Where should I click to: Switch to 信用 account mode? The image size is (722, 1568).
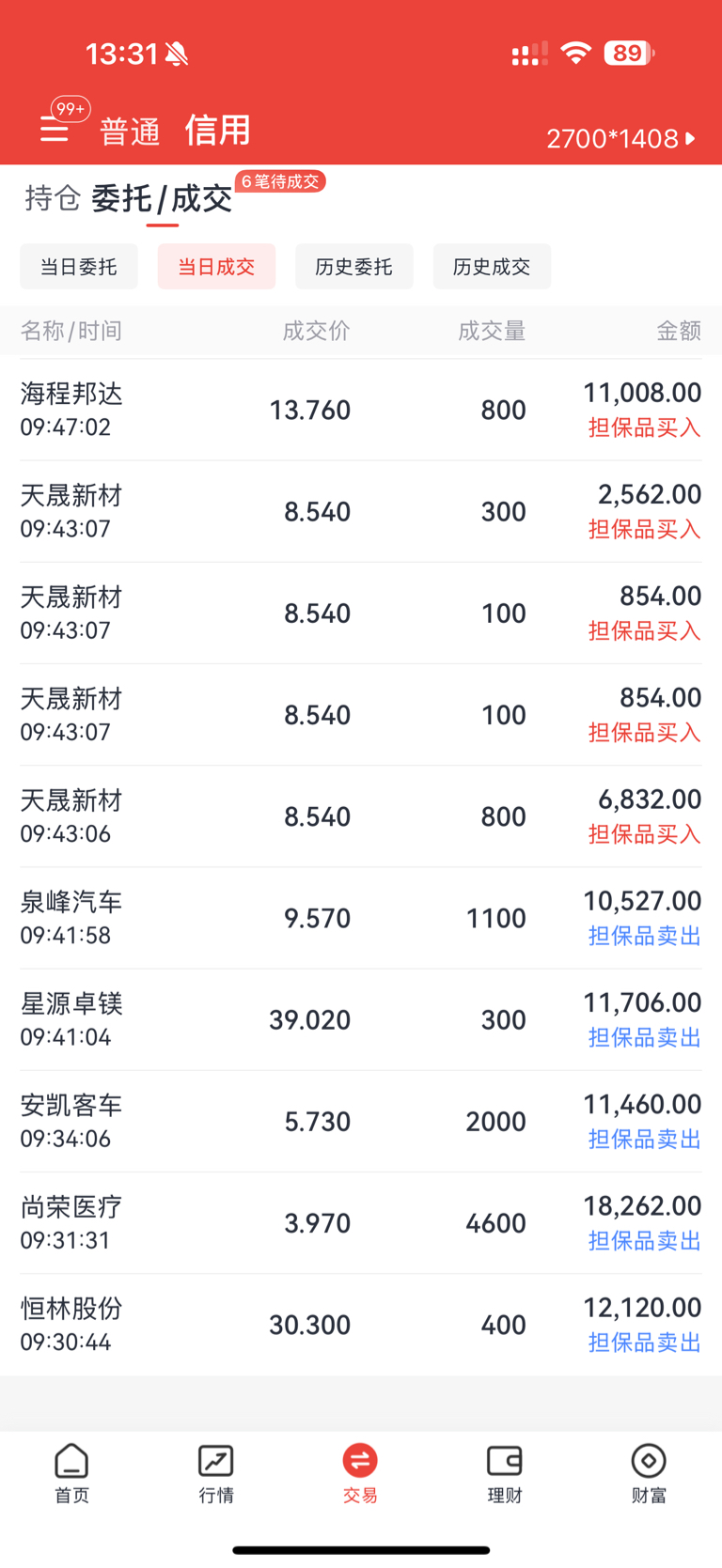(218, 130)
